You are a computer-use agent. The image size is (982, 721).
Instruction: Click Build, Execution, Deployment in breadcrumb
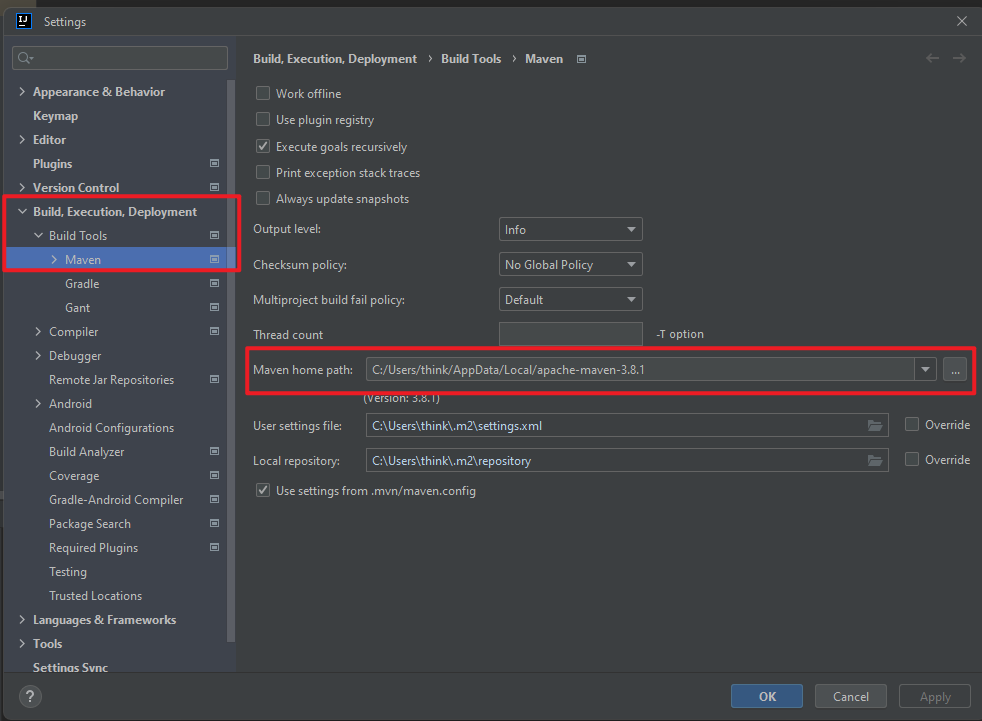[x=335, y=59]
